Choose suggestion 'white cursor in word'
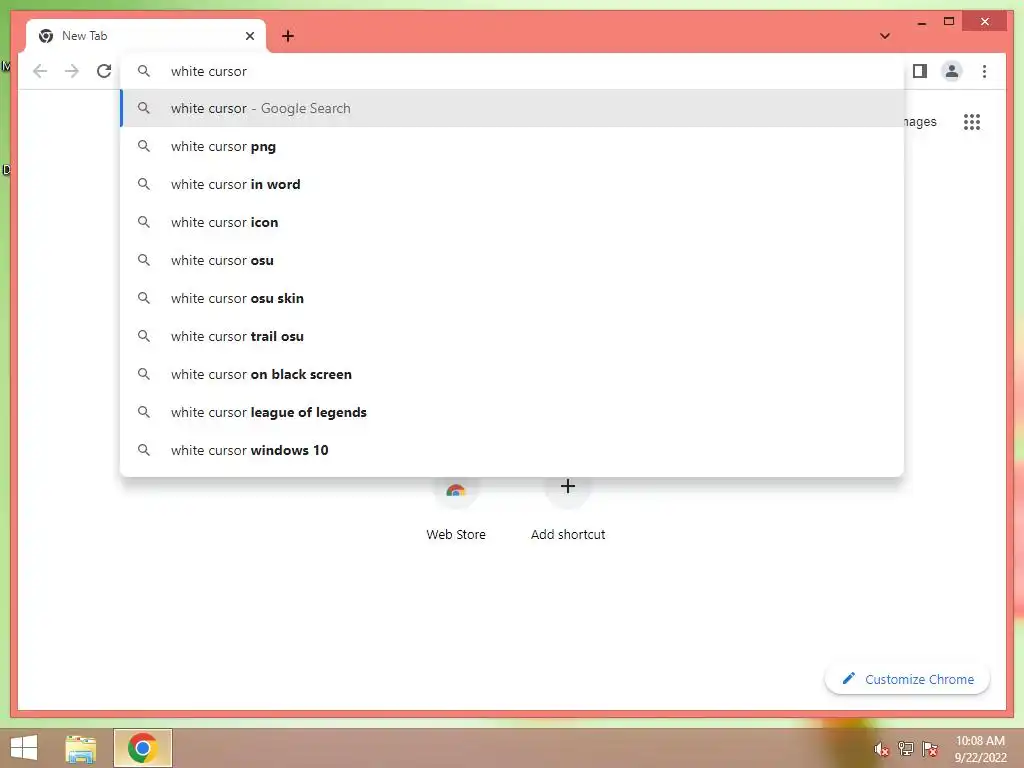 point(512,184)
